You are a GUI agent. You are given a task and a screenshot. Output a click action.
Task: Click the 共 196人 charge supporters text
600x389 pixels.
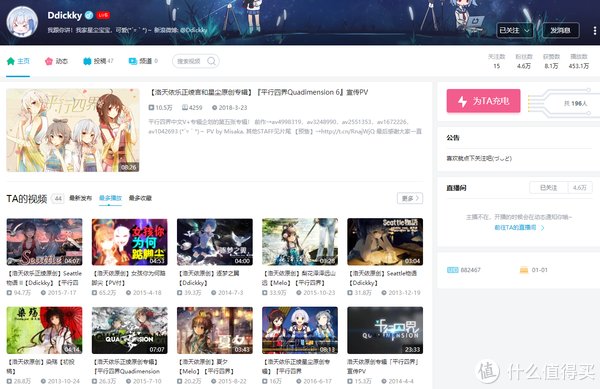(x=576, y=103)
